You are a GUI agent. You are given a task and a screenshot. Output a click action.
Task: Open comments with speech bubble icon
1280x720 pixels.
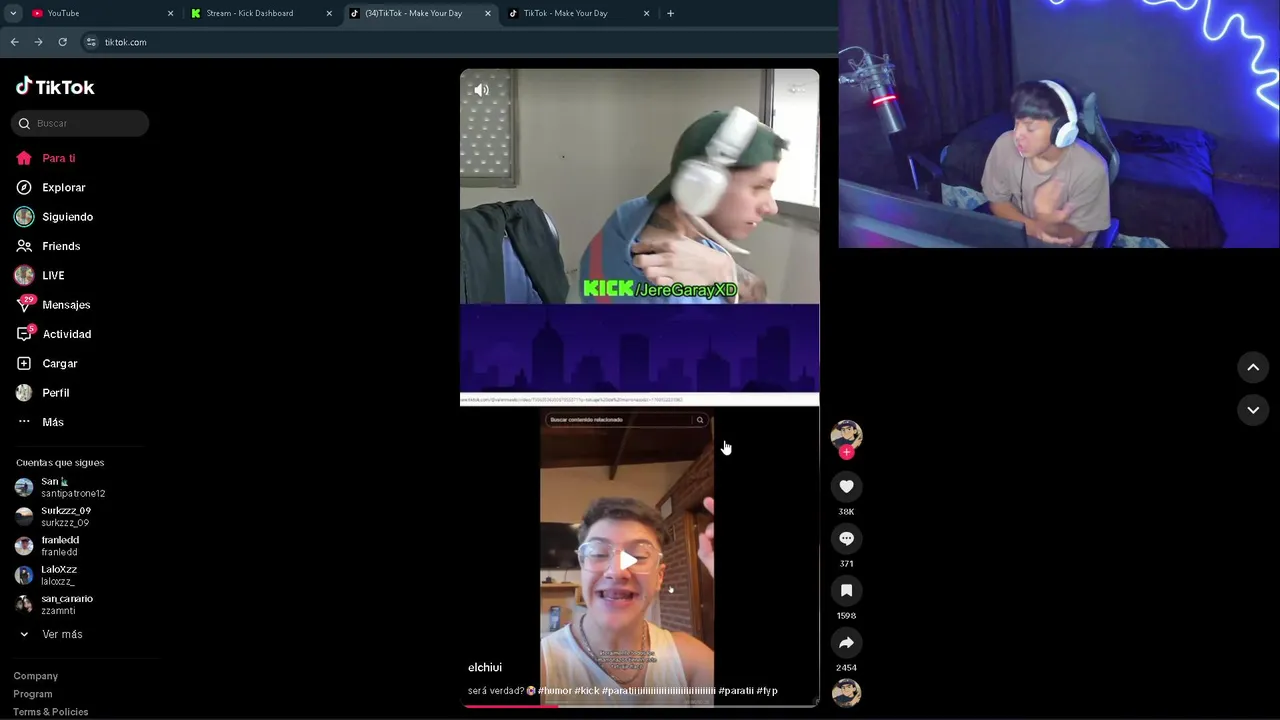coord(846,538)
